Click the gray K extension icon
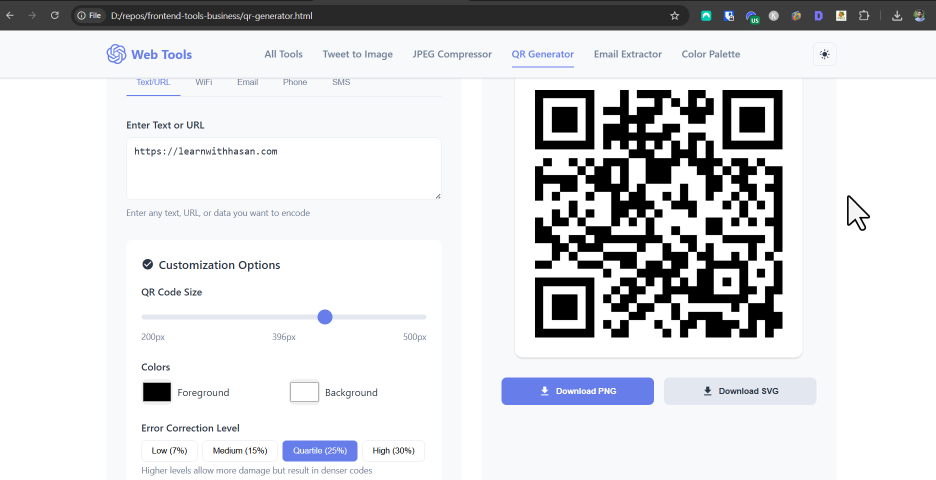Viewport: 936px width, 480px height. pos(774,16)
